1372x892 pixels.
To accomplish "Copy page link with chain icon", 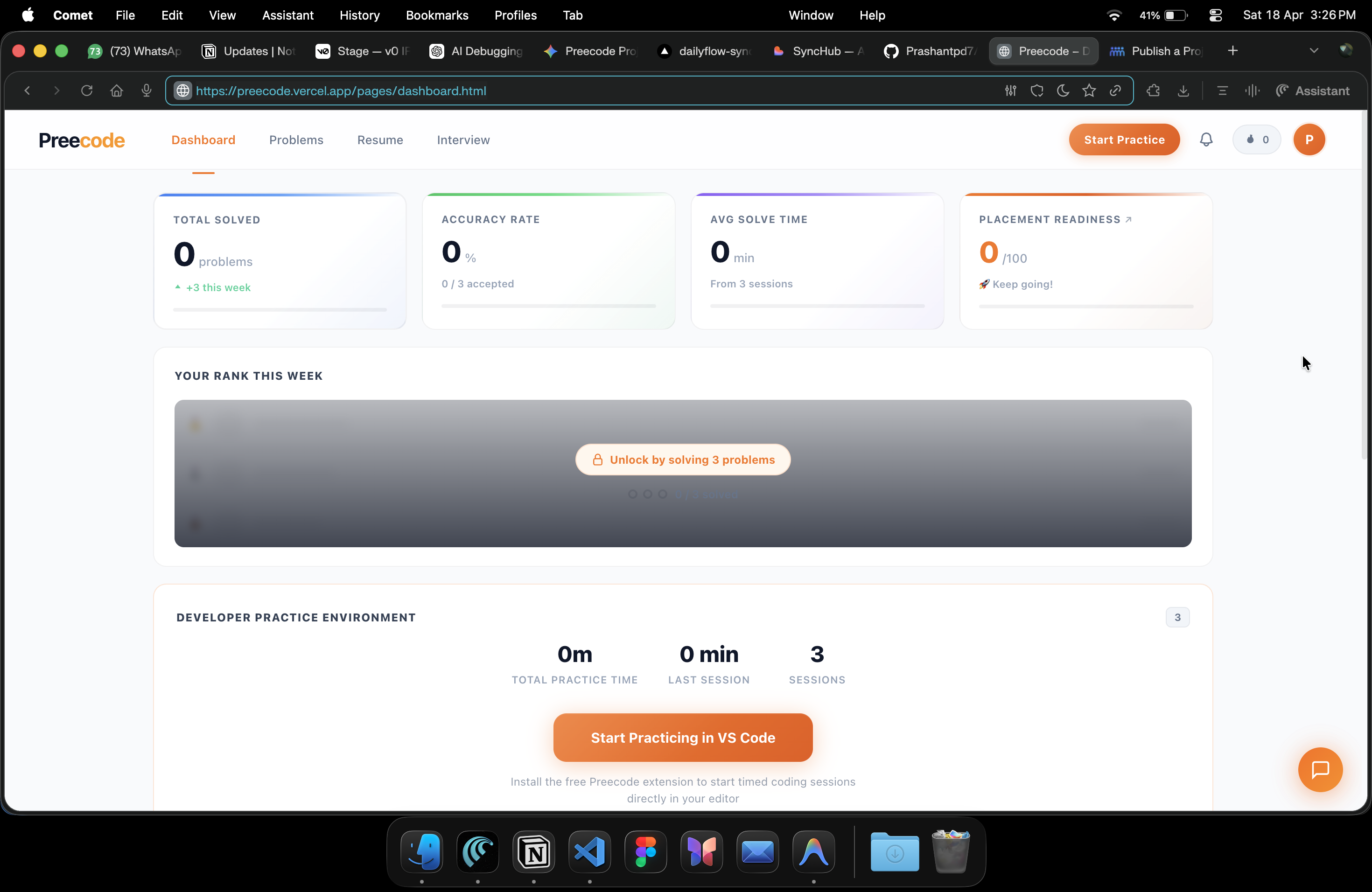I will [1115, 91].
